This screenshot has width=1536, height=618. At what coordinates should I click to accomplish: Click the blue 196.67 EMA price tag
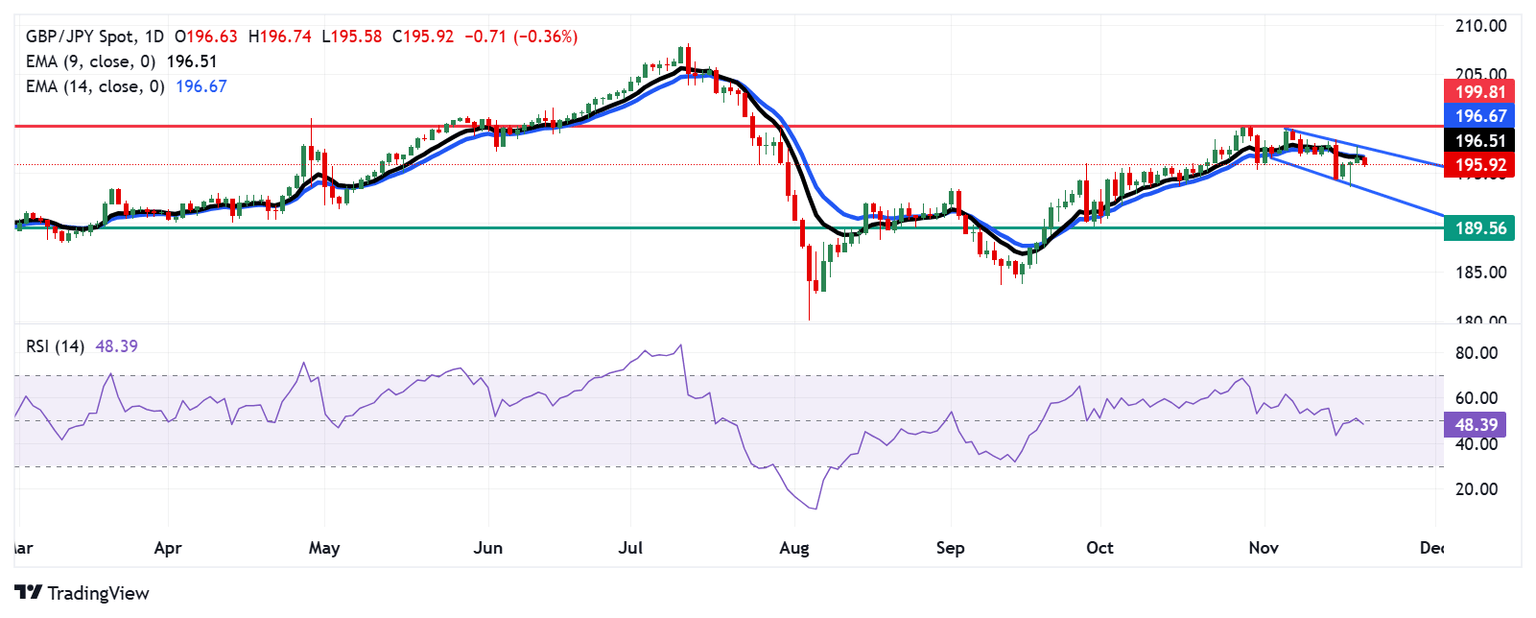[1481, 118]
